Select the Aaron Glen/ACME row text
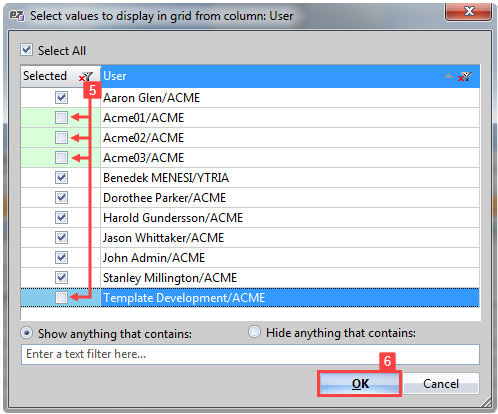498x414 pixels. (x=152, y=98)
